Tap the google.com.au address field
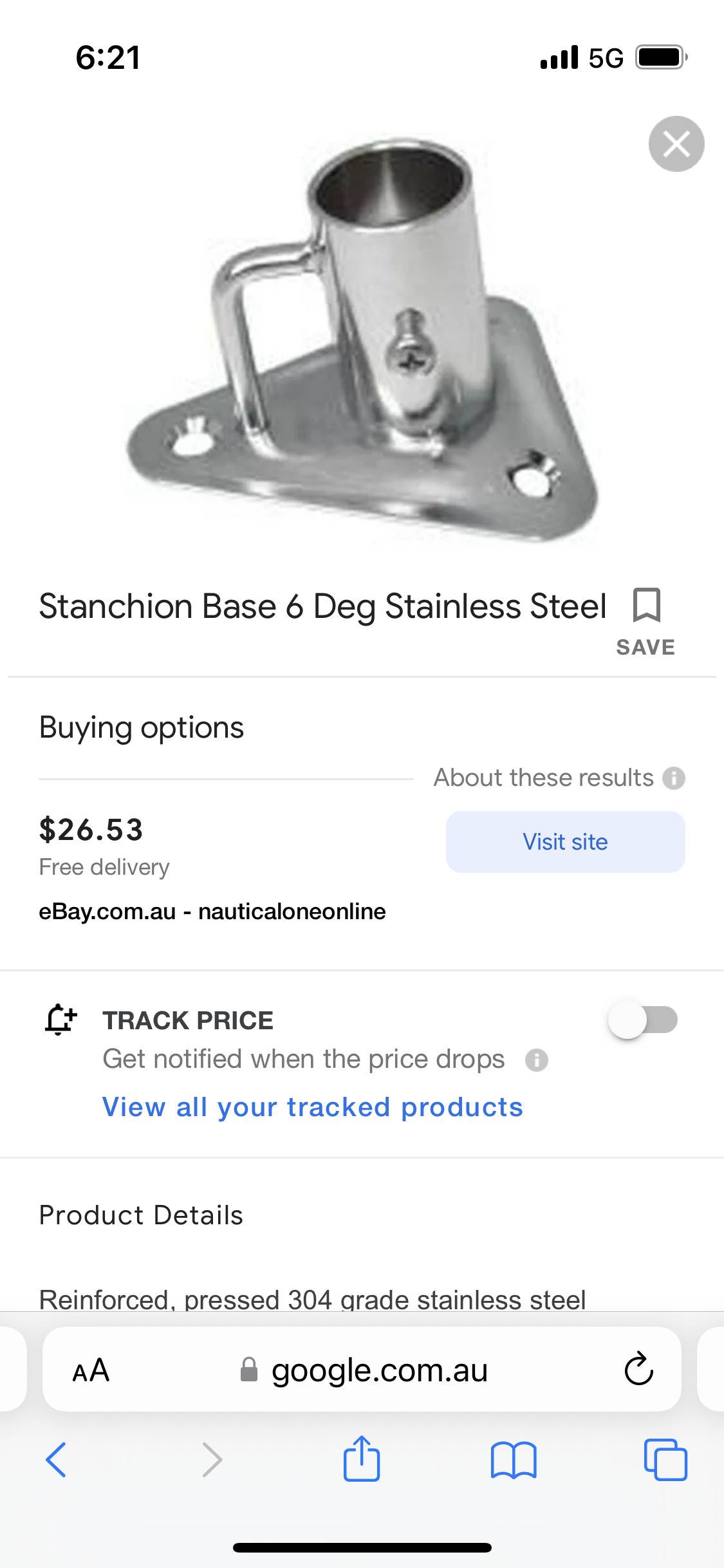 [x=378, y=1370]
